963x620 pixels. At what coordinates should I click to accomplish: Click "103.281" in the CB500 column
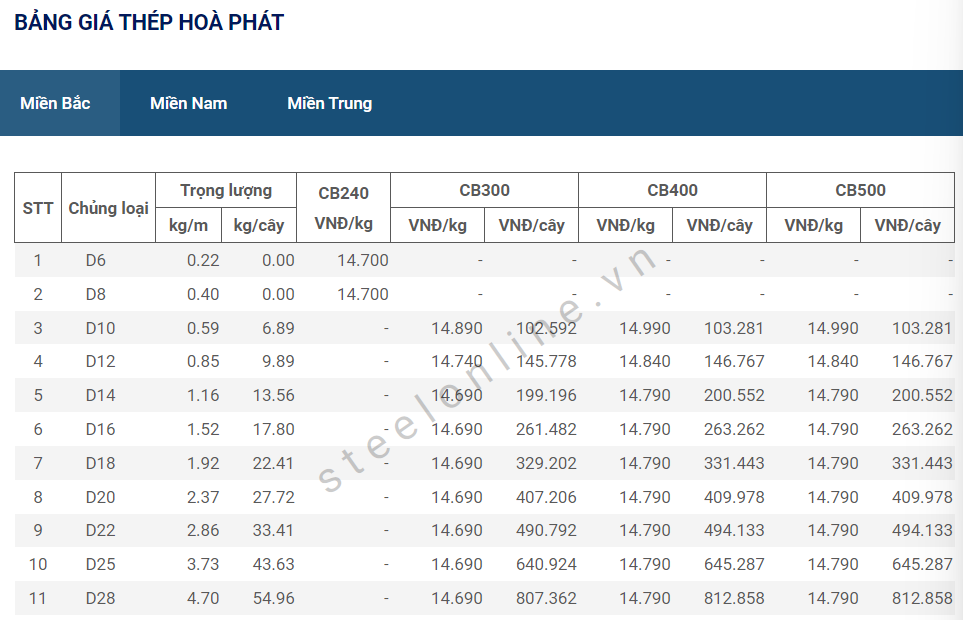pyautogui.click(x=922, y=328)
